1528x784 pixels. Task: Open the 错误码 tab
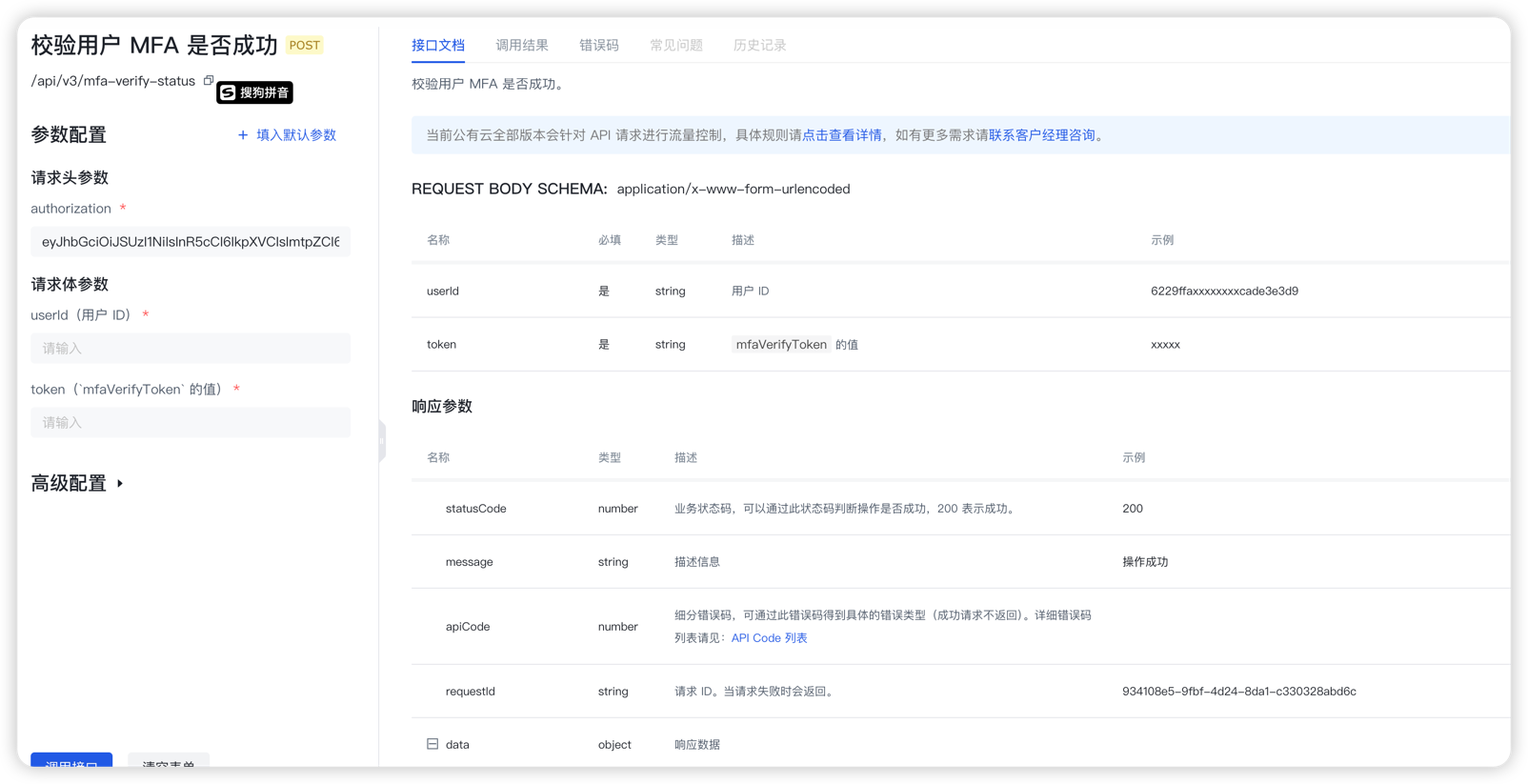tap(599, 46)
